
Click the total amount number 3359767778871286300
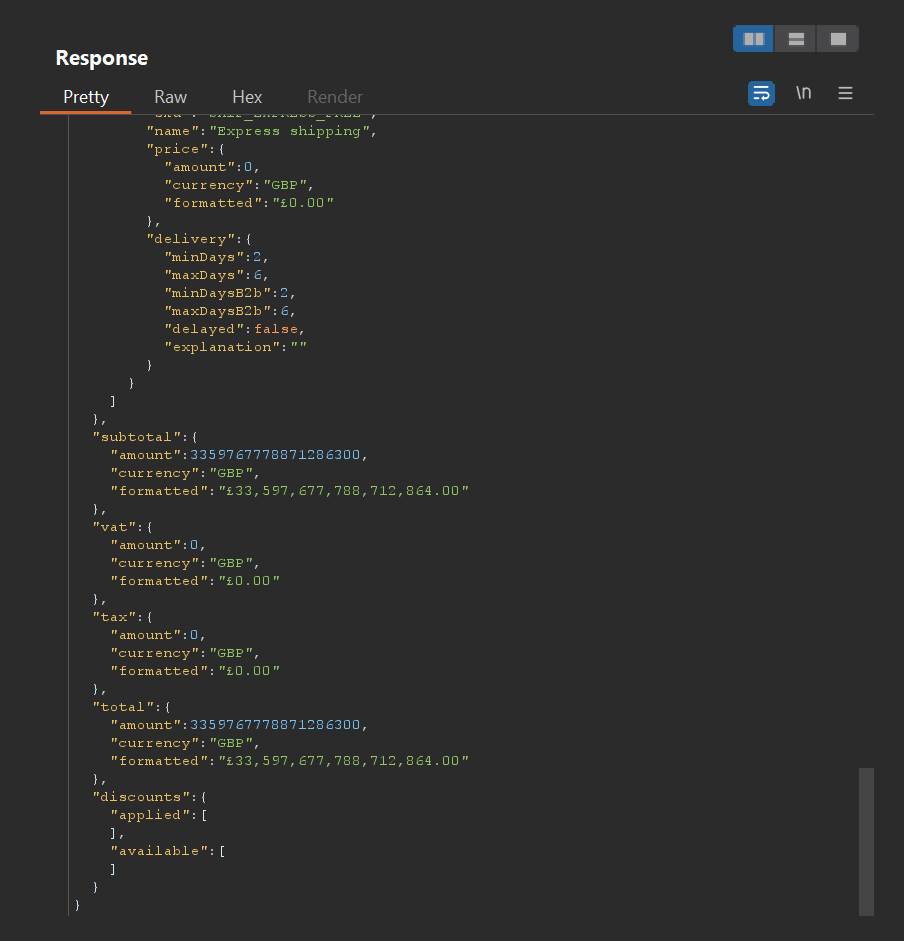point(275,725)
